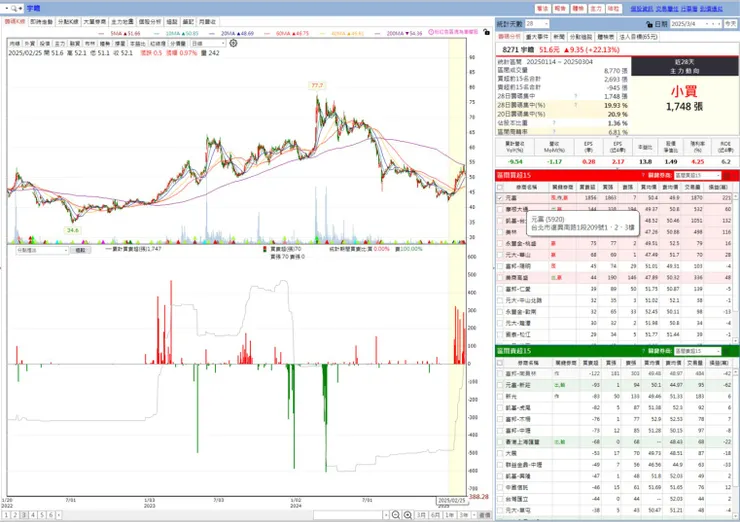Expand the page list arrow after 6
Viewport: 740px width, 522px height.
click(59, 515)
